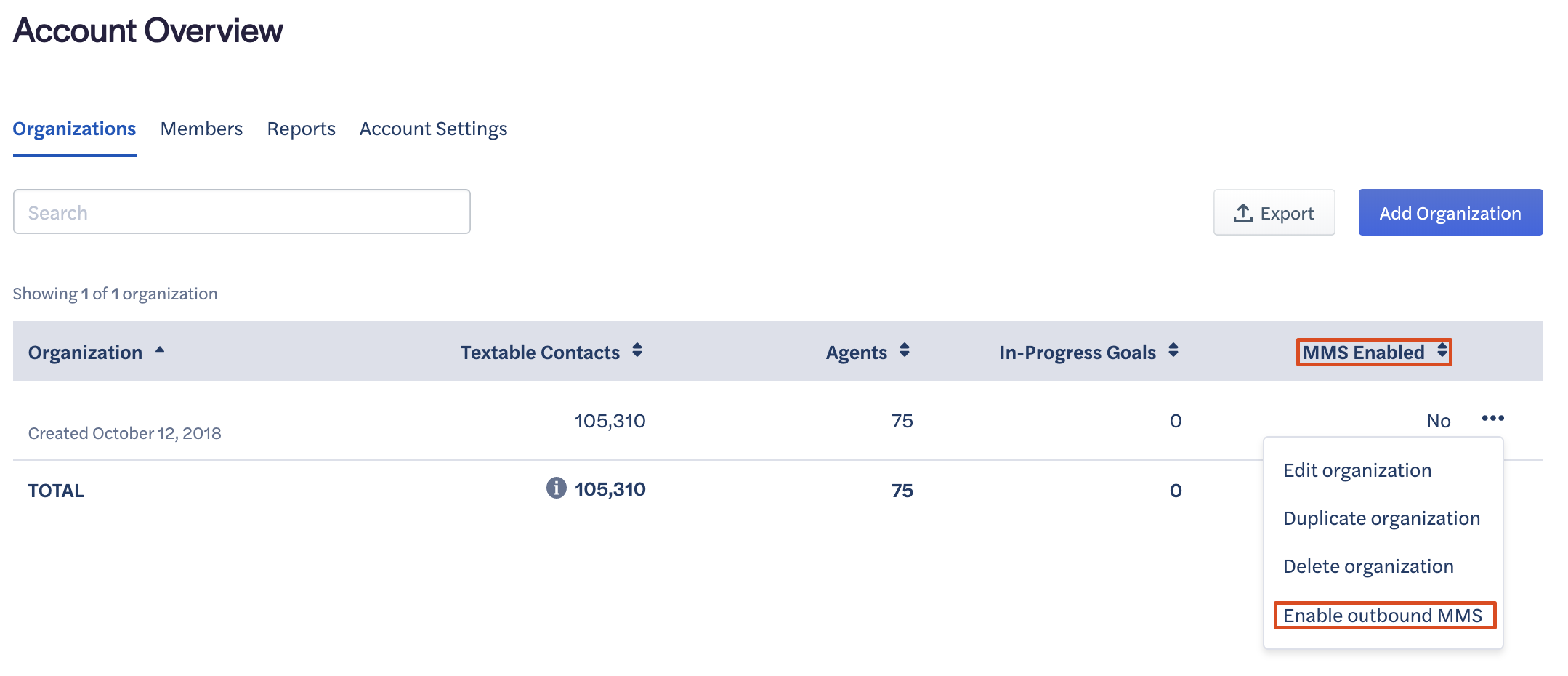Image resolution: width=1568 pixels, height=676 pixels.
Task: Sort by MMS Enabled arrows
Action: (1442, 350)
